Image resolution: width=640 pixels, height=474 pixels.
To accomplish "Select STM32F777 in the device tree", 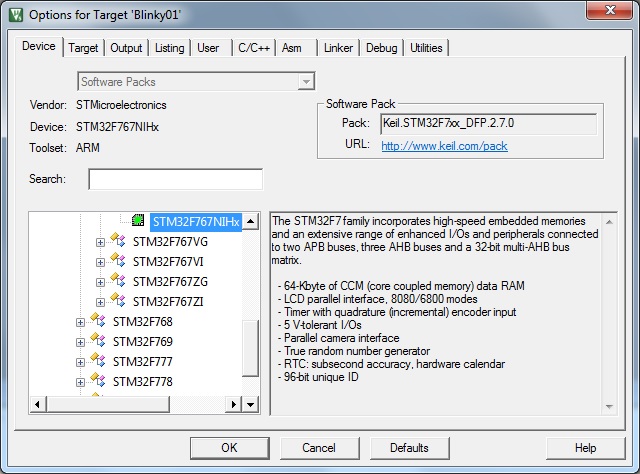I will click(143, 362).
